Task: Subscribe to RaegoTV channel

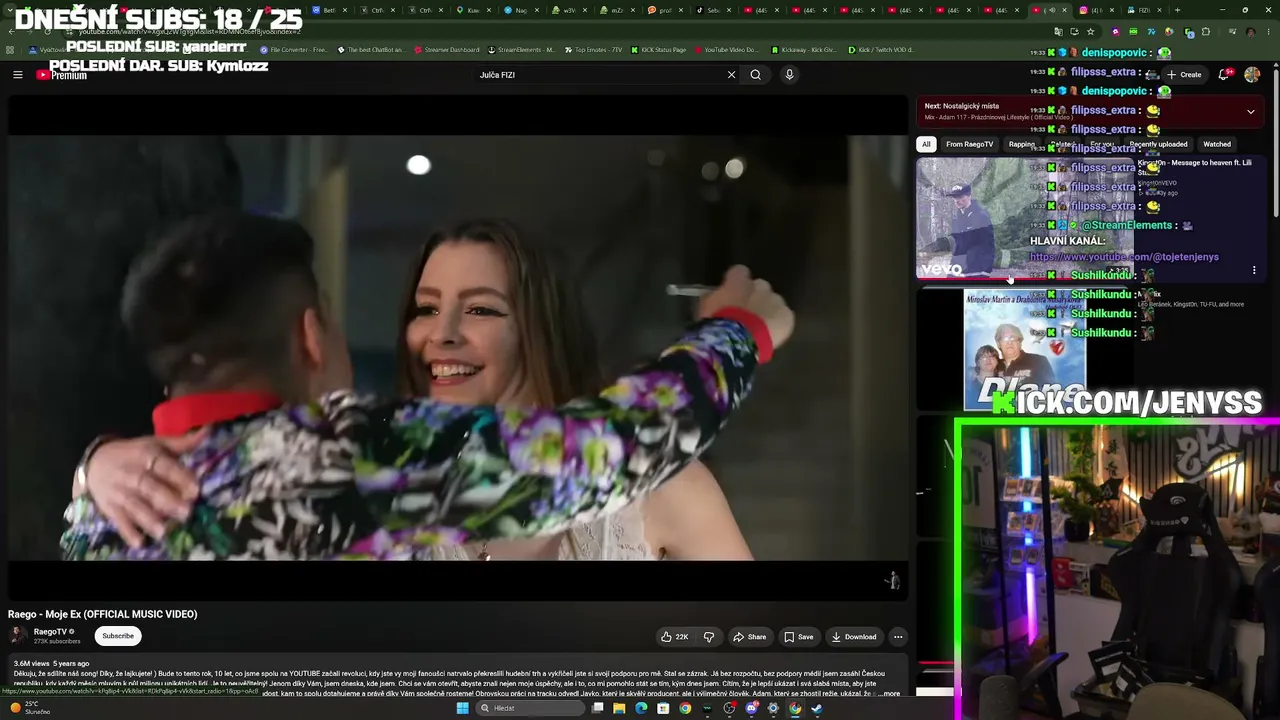Action: click(118, 636)
